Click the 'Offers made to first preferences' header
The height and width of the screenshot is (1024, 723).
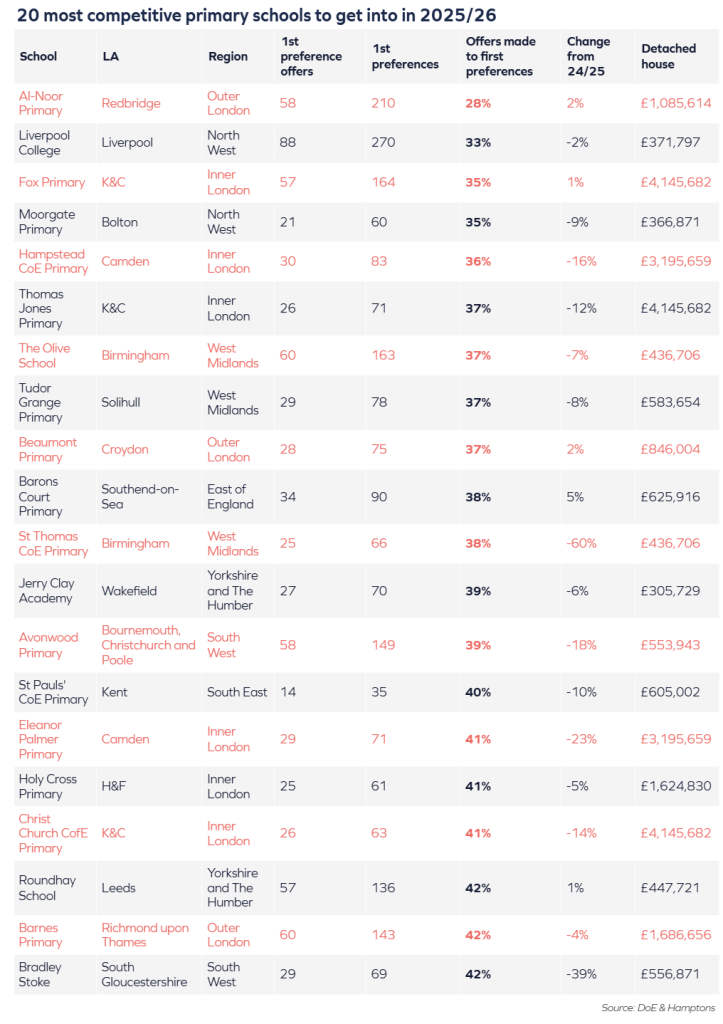pyautogui.click(x=500, y=57)
